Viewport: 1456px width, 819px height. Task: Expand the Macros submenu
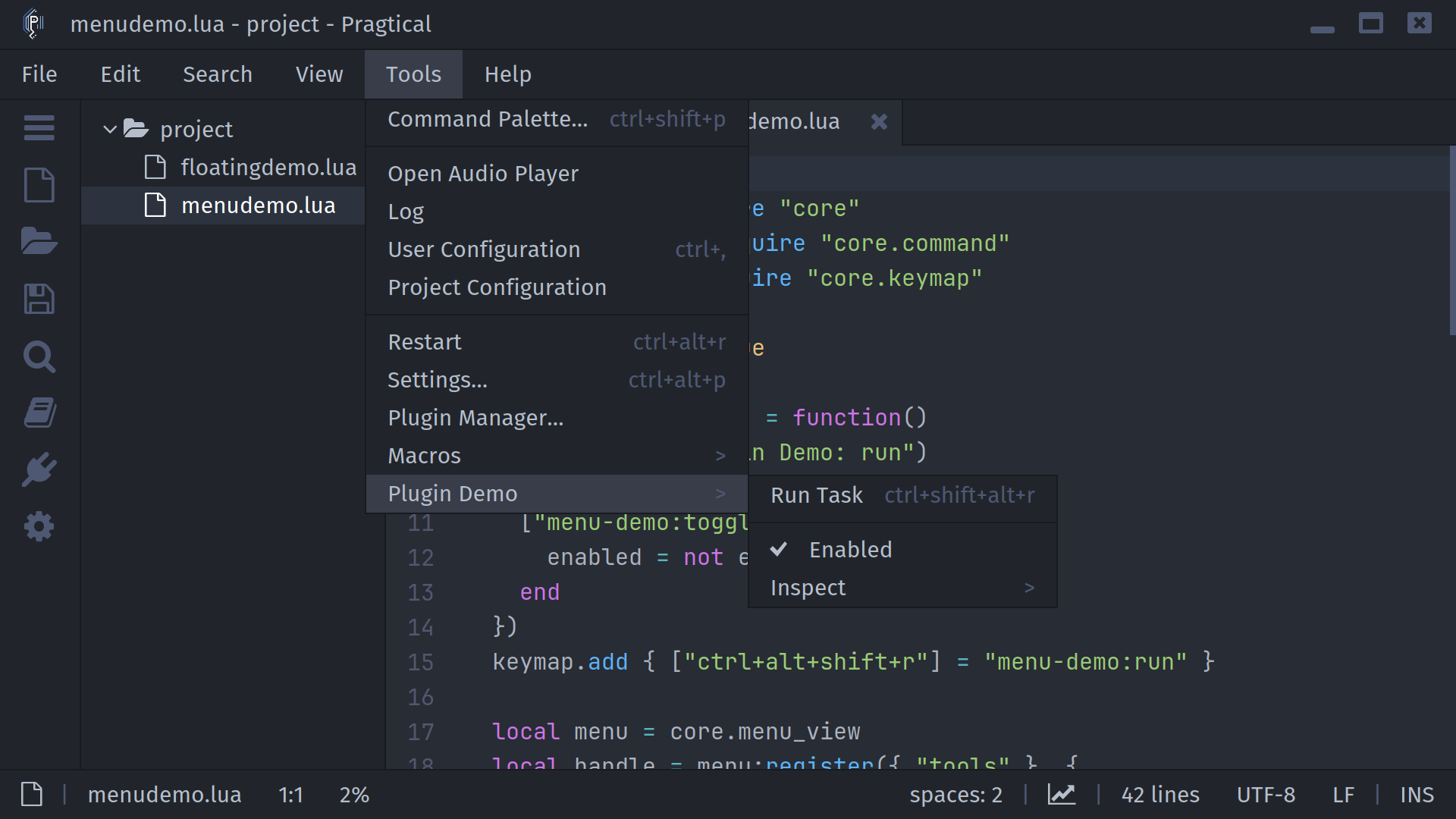tap(557, 456)
